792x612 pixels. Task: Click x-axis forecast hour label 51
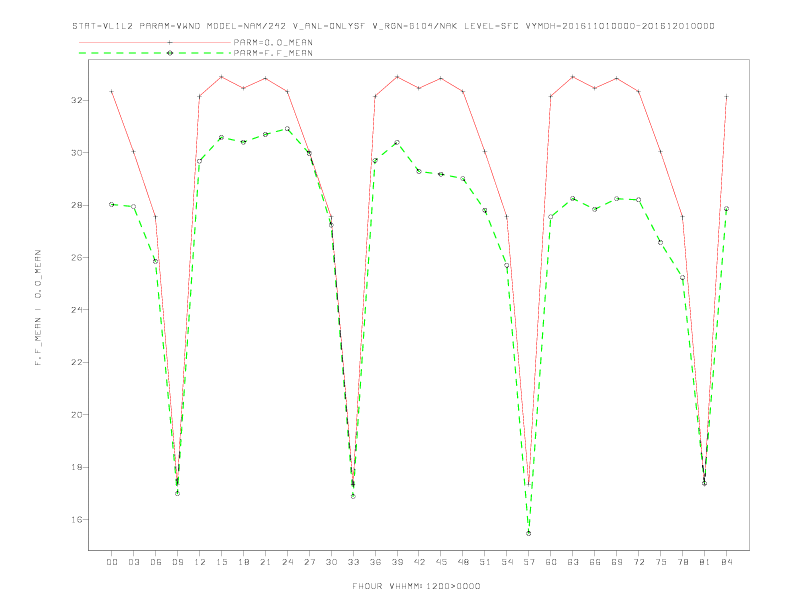pyautogui.click(x=485, y=562)
